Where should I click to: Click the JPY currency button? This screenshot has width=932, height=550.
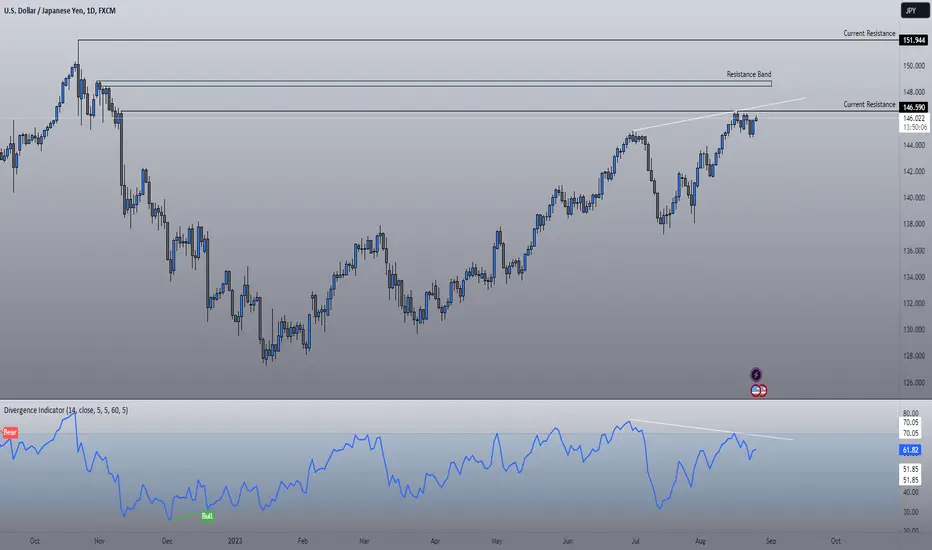coord(914,11)
